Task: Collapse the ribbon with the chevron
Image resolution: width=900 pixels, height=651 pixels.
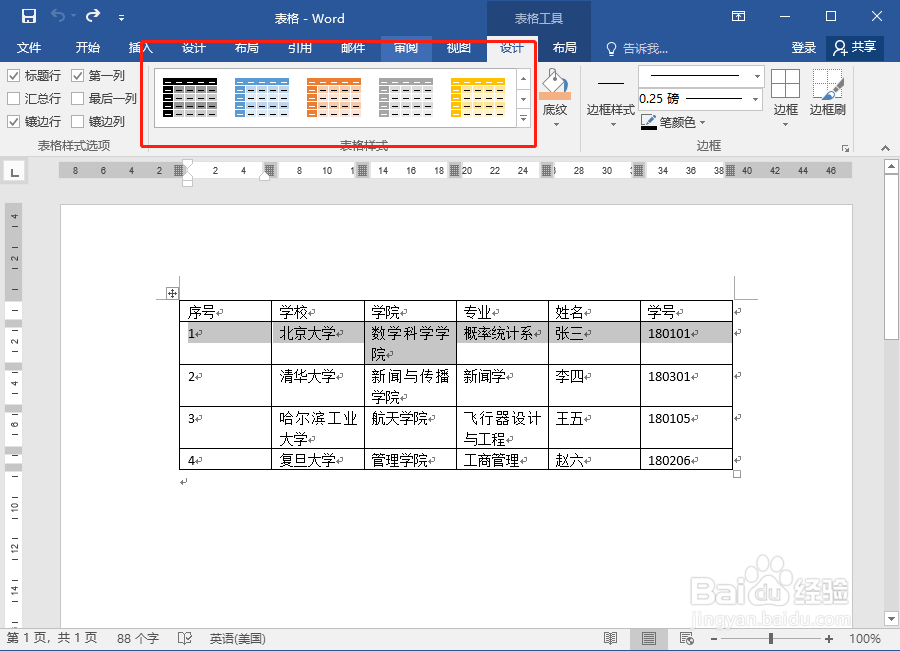Action: [885, 148]
